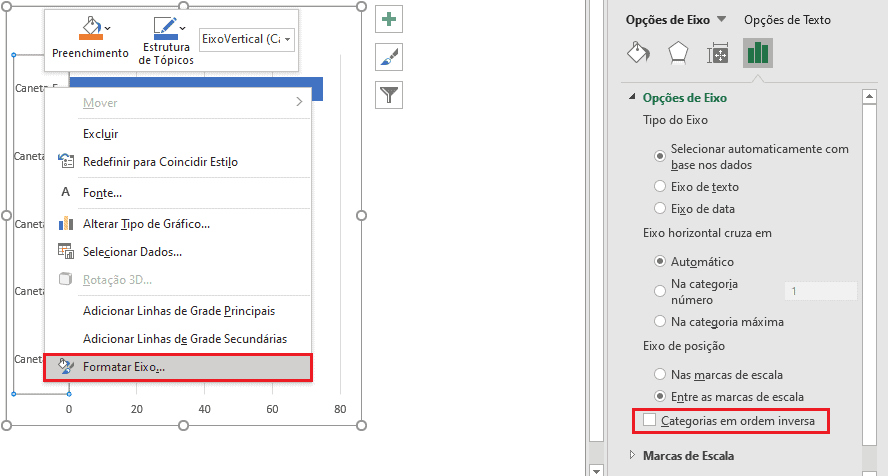Select the Na categoria número radio button

(660, 291)
